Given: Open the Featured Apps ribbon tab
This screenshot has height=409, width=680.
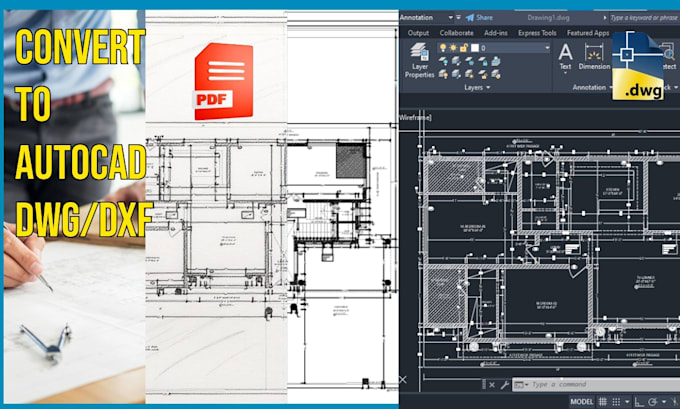Looking at the screenshot, I should pyautogui.click(x=588, y=33).
